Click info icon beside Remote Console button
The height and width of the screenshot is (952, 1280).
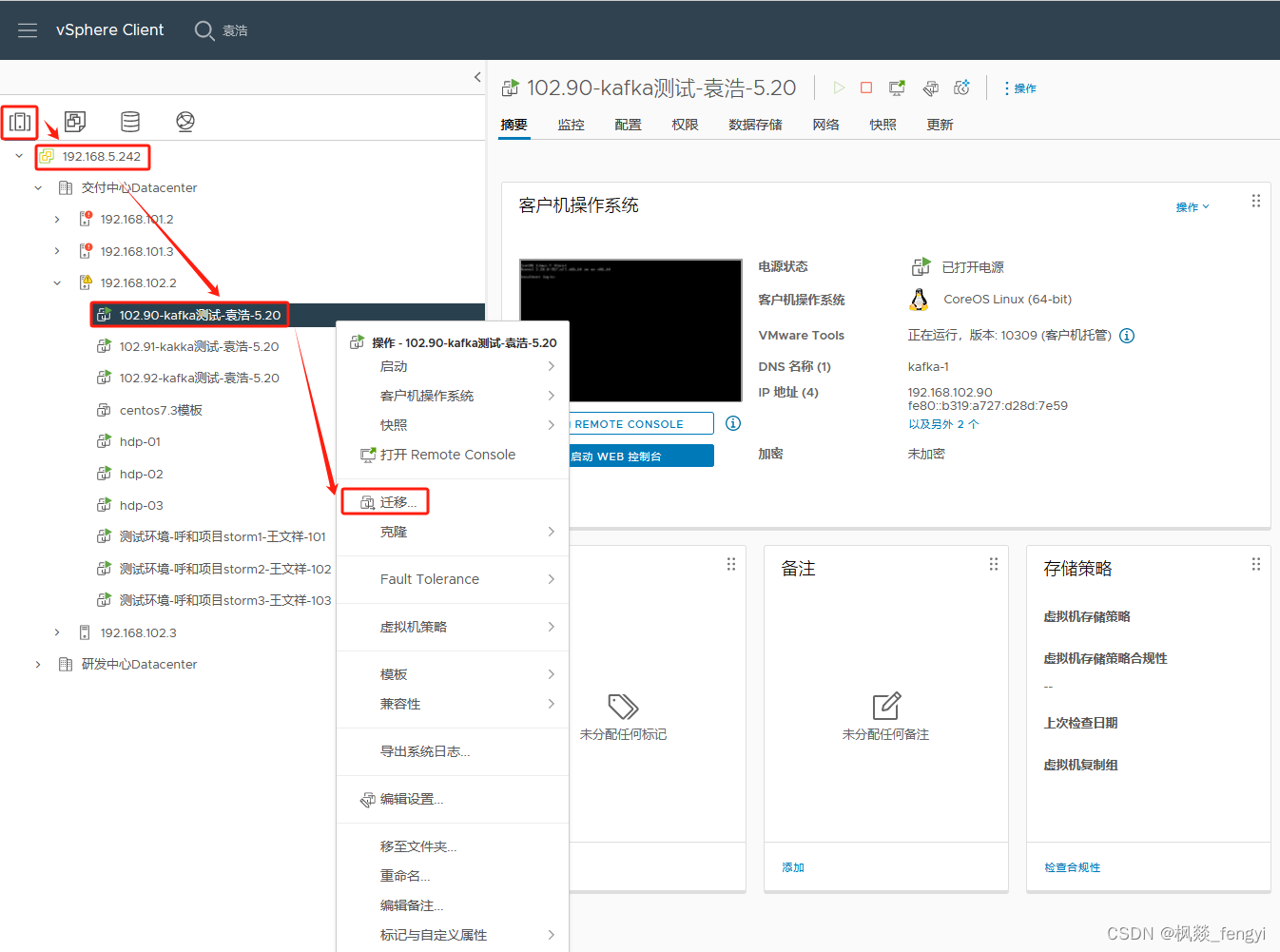tap(733, 423)
